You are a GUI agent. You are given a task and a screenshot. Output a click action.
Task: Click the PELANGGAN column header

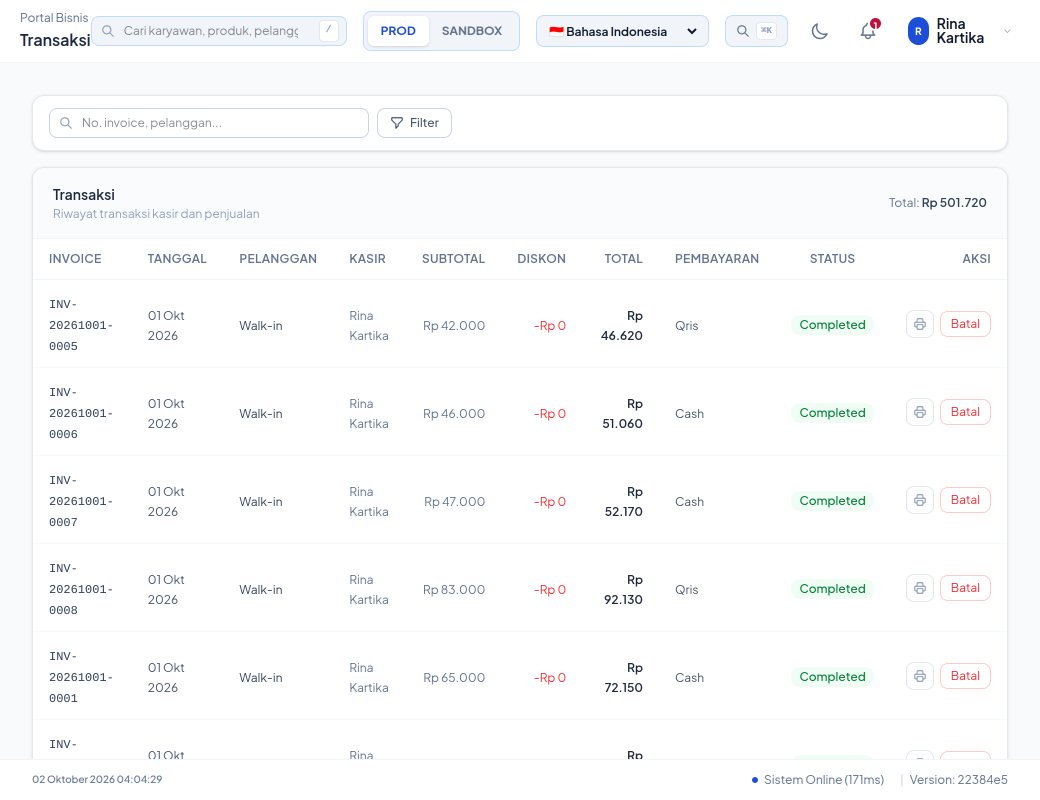pos(278,259)
